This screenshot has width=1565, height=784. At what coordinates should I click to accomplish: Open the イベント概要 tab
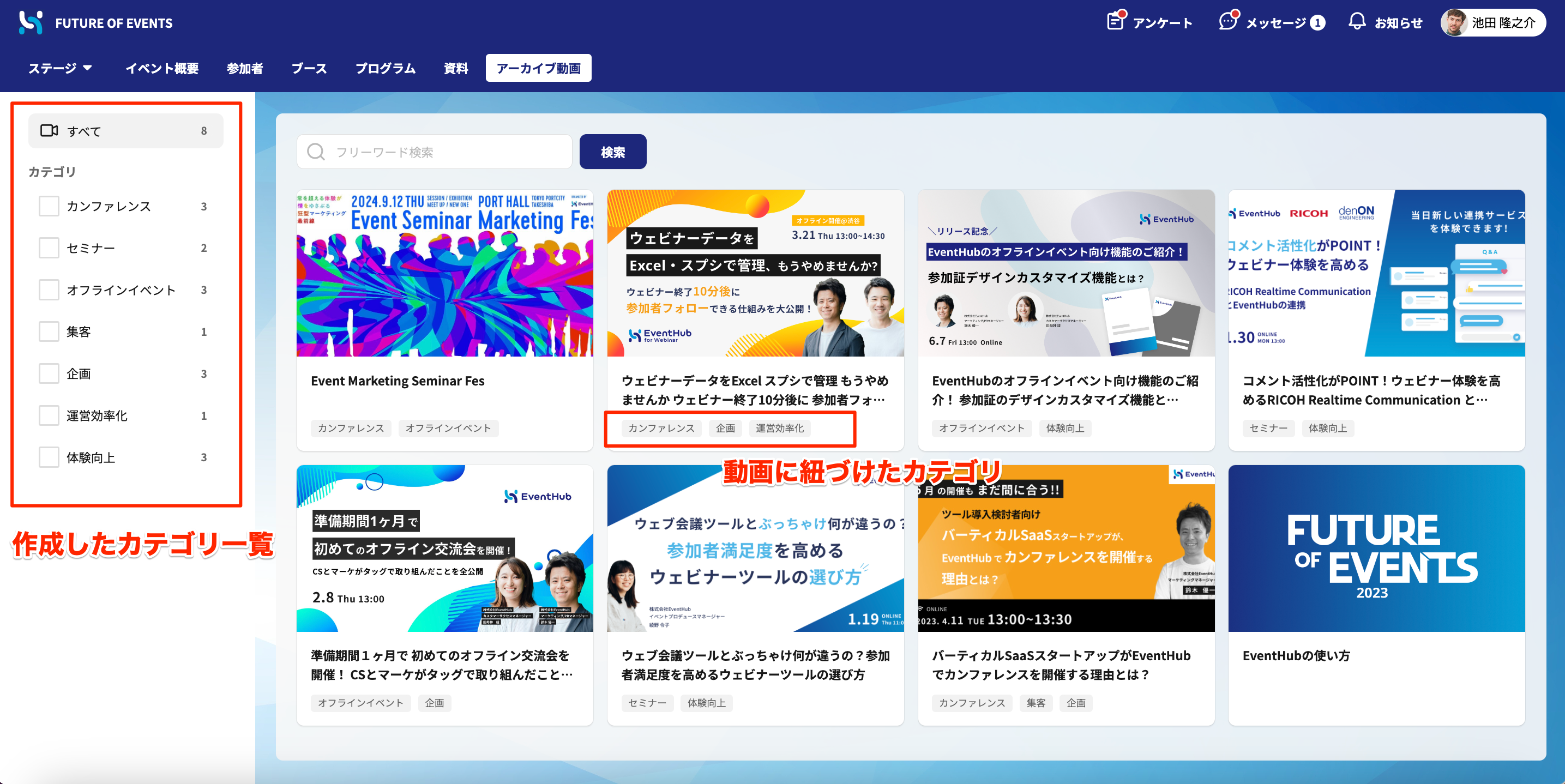pos(162,68)
